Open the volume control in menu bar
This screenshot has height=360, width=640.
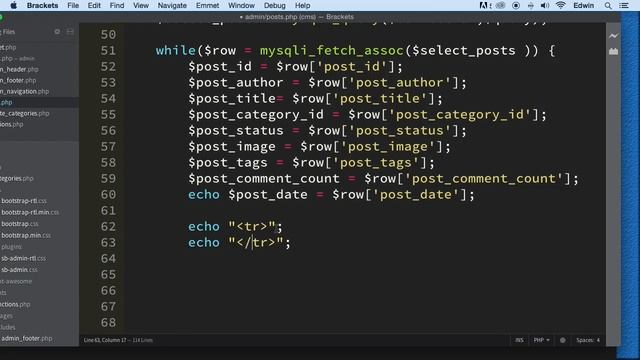[545, 5]
